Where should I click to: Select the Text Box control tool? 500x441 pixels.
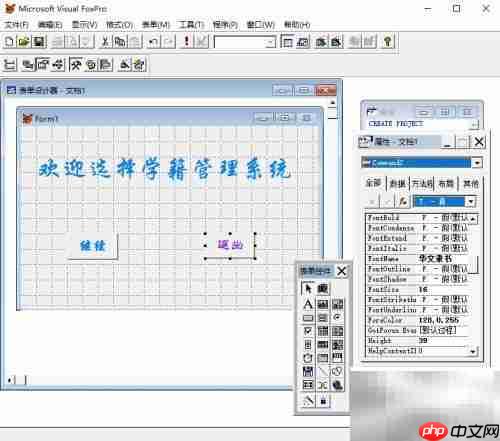pyautogui.click(x=322, y=304)
